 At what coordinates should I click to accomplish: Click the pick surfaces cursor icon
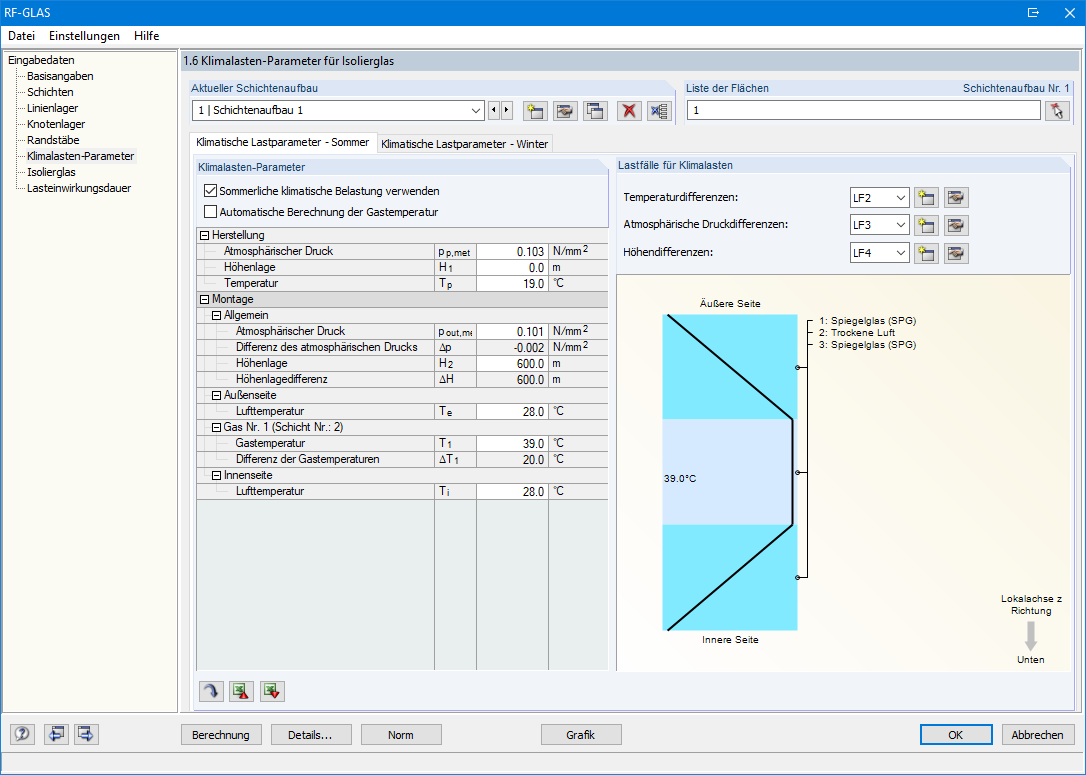pyautogui.click(x=1057, y=111)
